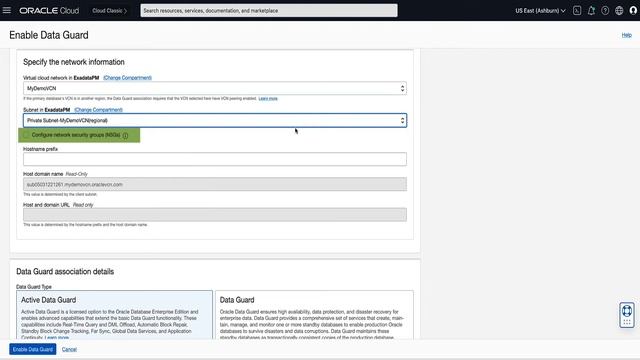Click Change Compartment for virtual cloud network
This screenshot has width=640, height=360.
click(x=127, y=78)
